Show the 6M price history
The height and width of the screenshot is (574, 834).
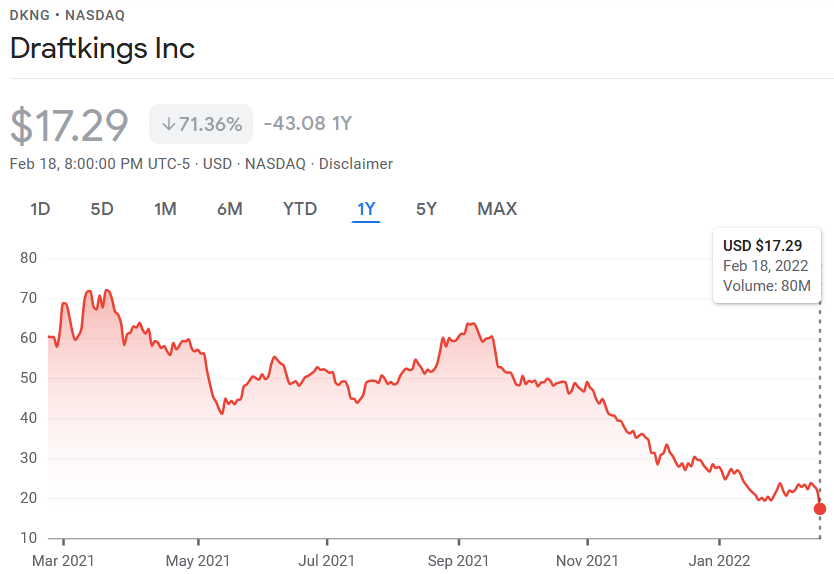(230, 209)
